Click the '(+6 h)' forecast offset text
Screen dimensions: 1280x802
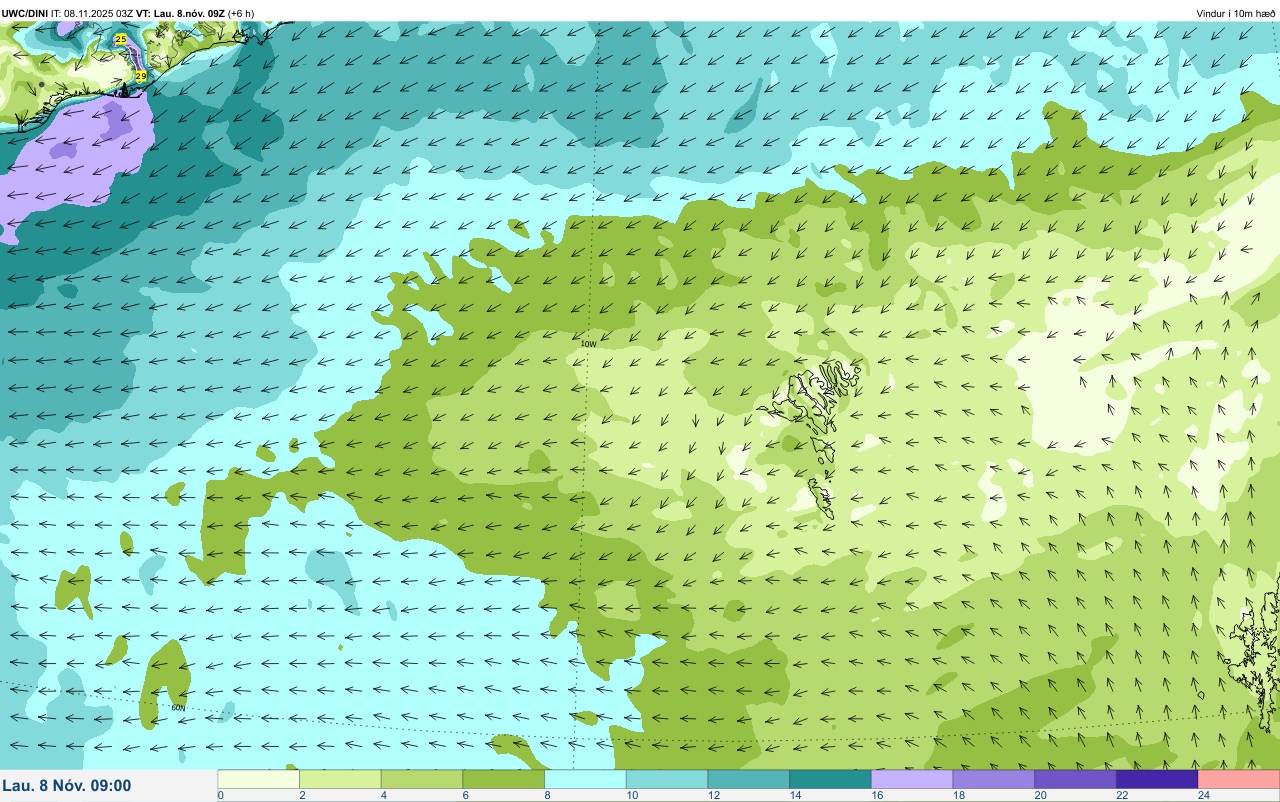click(x=241, y=13)
